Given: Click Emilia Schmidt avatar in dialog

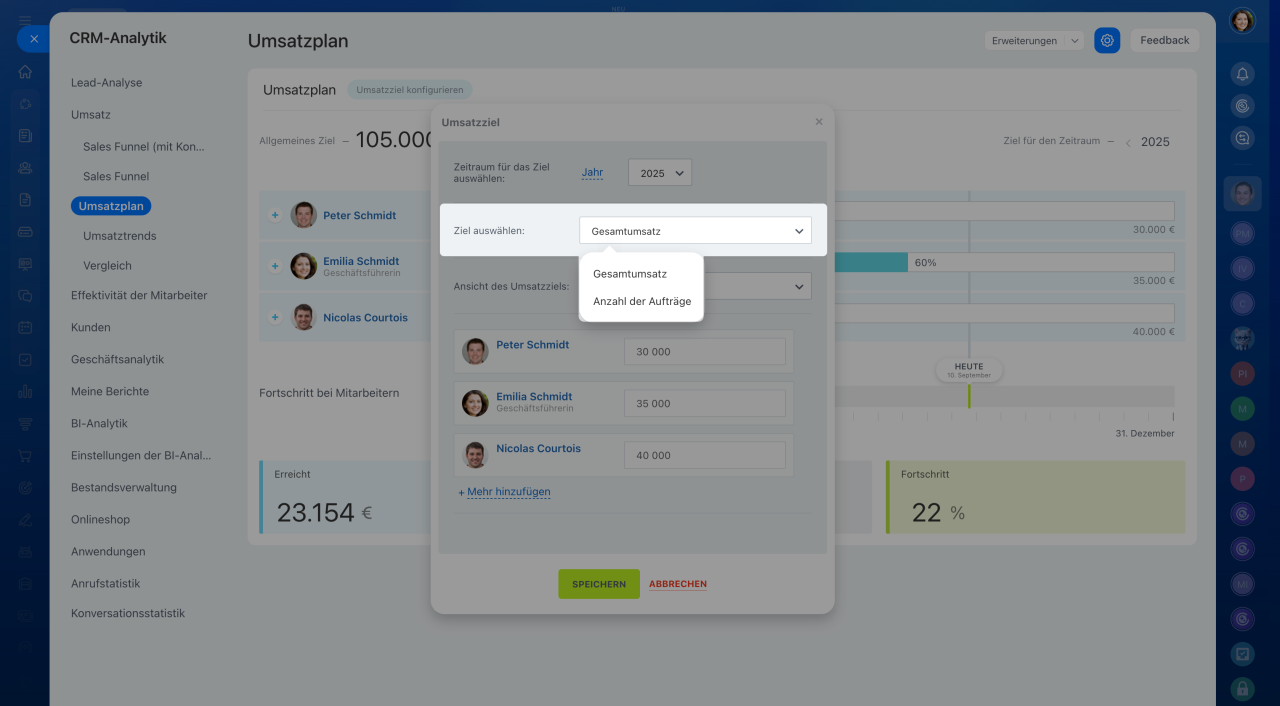Looking at the screenshot, I should coord(475,403).
